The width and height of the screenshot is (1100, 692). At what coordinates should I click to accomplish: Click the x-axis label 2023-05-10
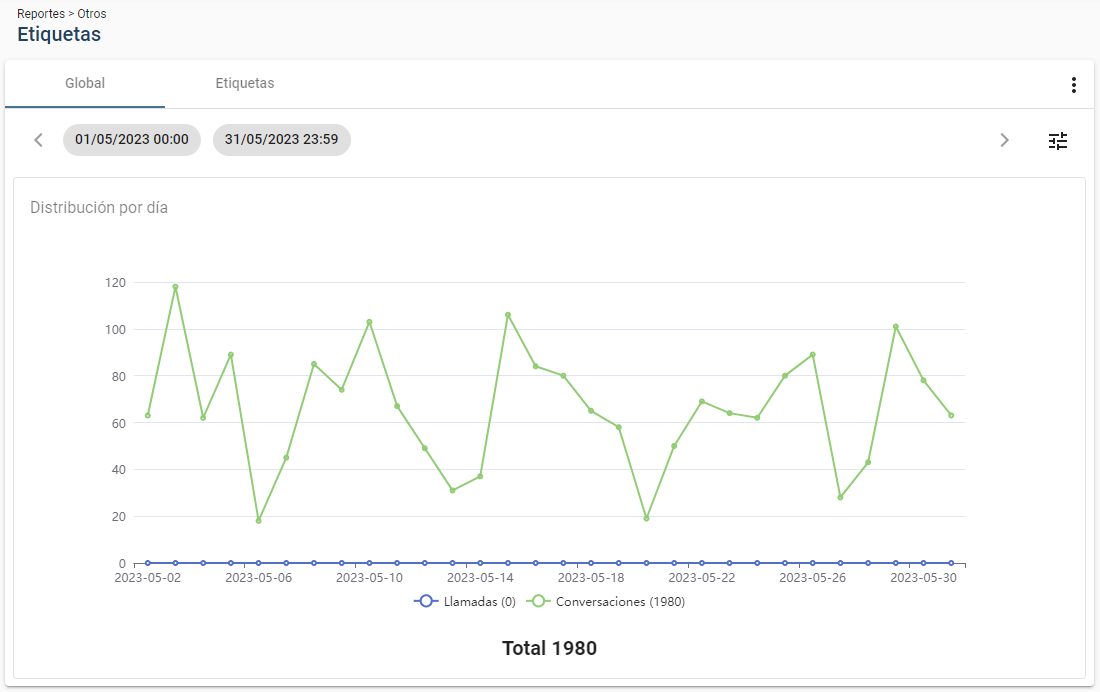(x=369, y=578)
